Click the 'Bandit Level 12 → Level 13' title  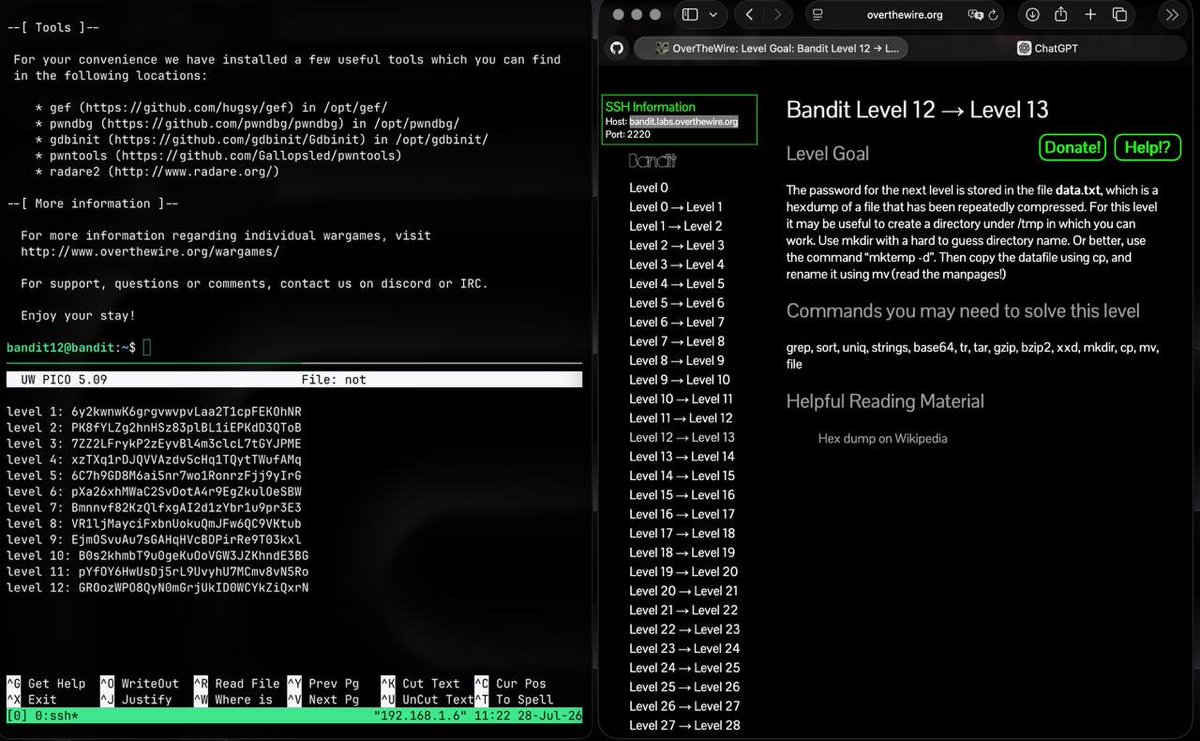[917, 110]
